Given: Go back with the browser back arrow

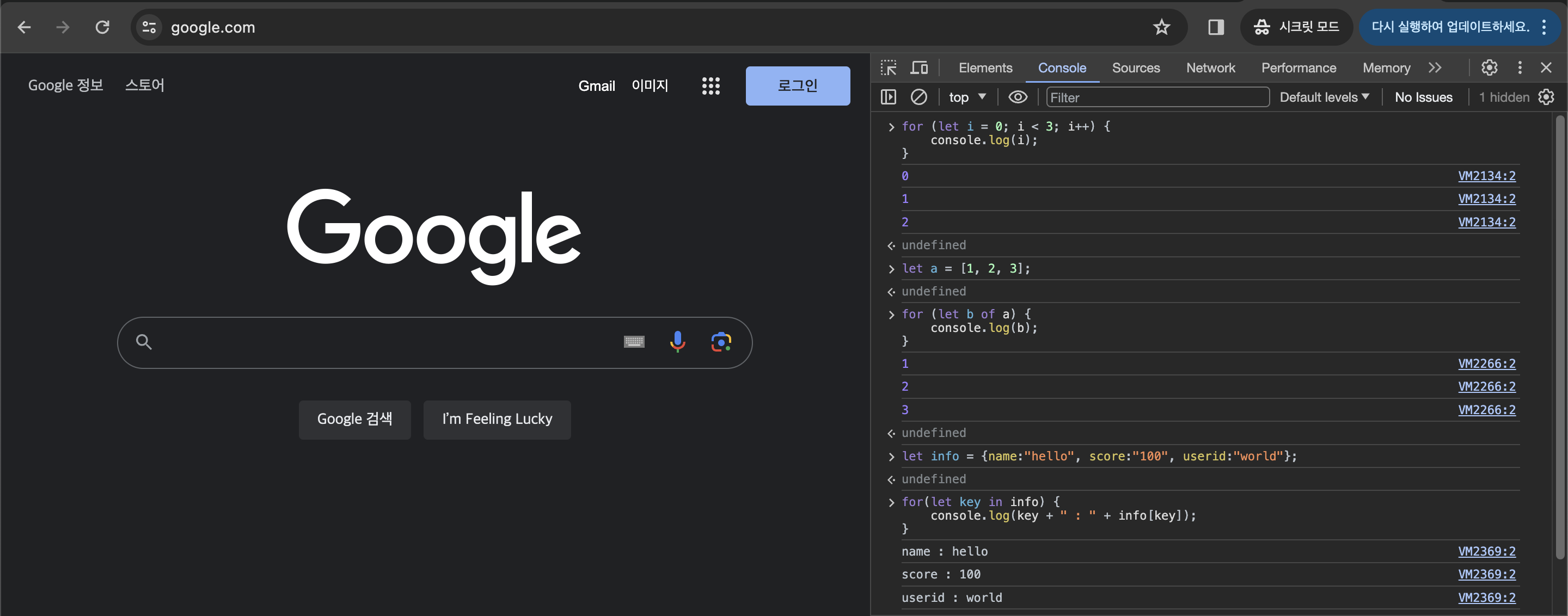Looking at the screenshot, I should (24, 27).
